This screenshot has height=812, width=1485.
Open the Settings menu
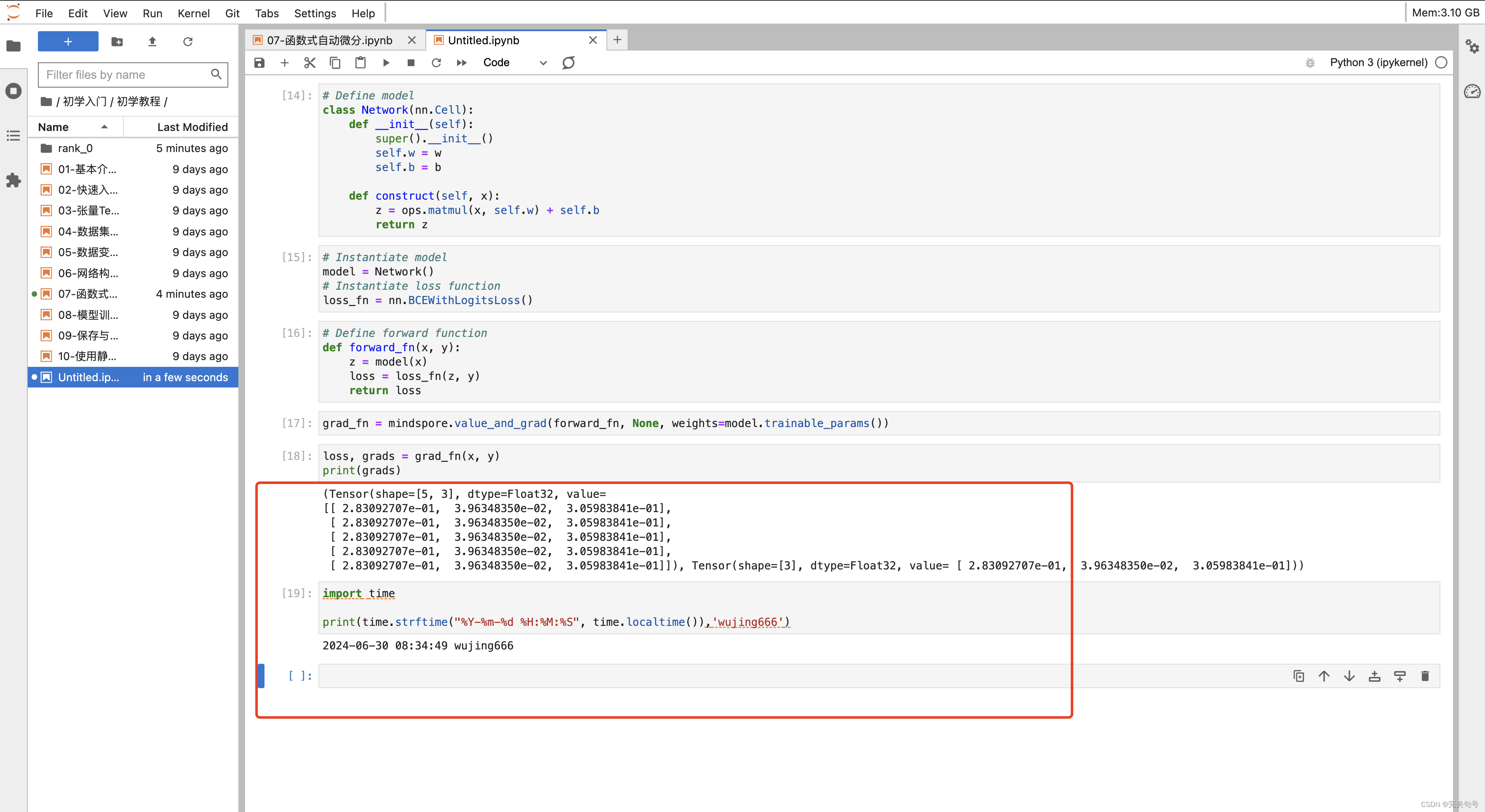click(x=315, y=13)
